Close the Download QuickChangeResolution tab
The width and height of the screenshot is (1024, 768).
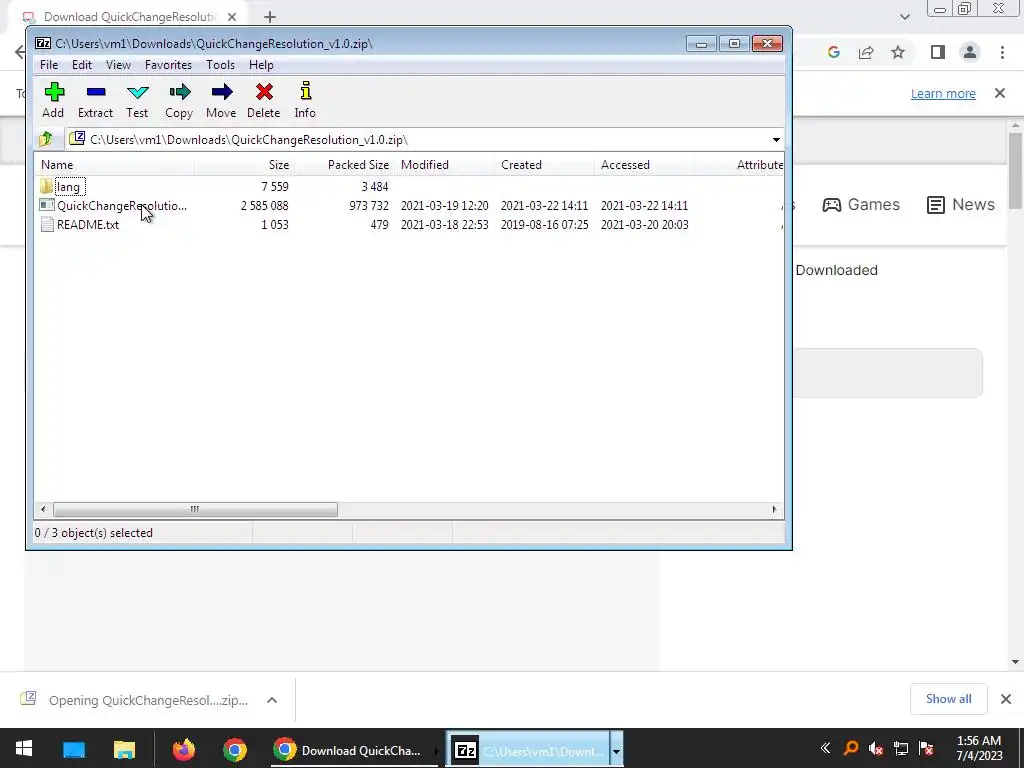pos(232,17)
